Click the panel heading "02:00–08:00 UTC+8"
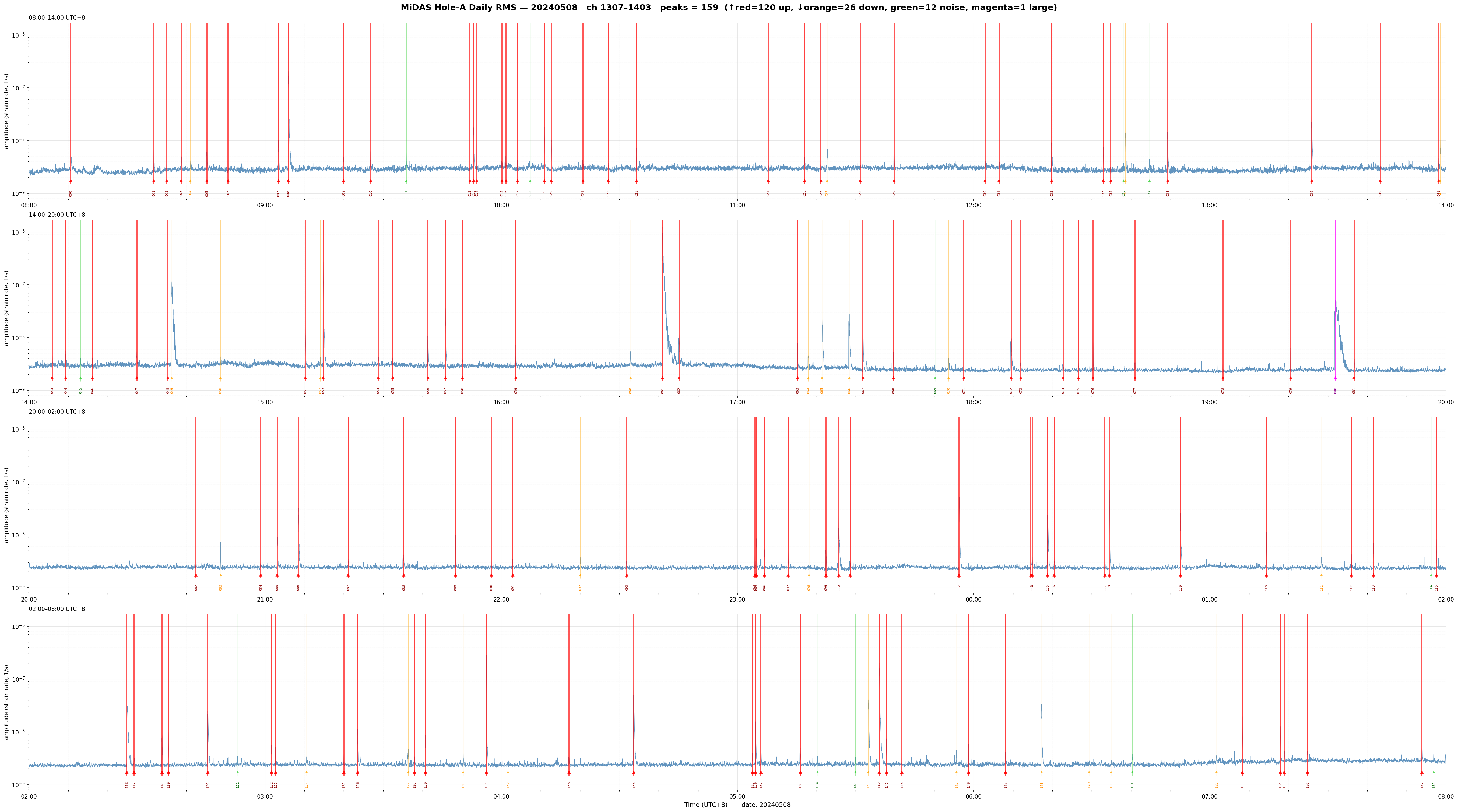The image size is (1458, 812). [x=57, y=609]
